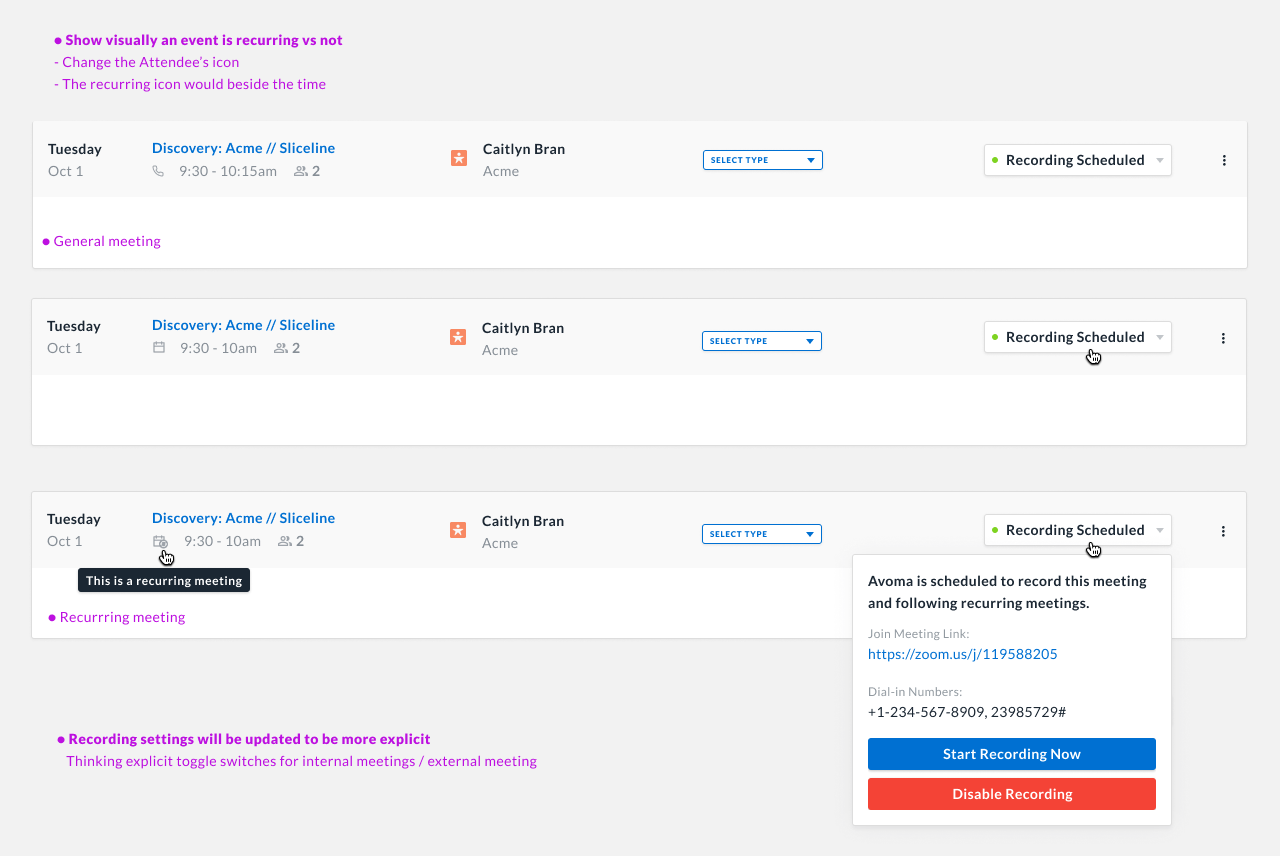Click the attendees icon in the recurring meeting row
This screenshot has width=1280, height=856.
pos(285,541)
